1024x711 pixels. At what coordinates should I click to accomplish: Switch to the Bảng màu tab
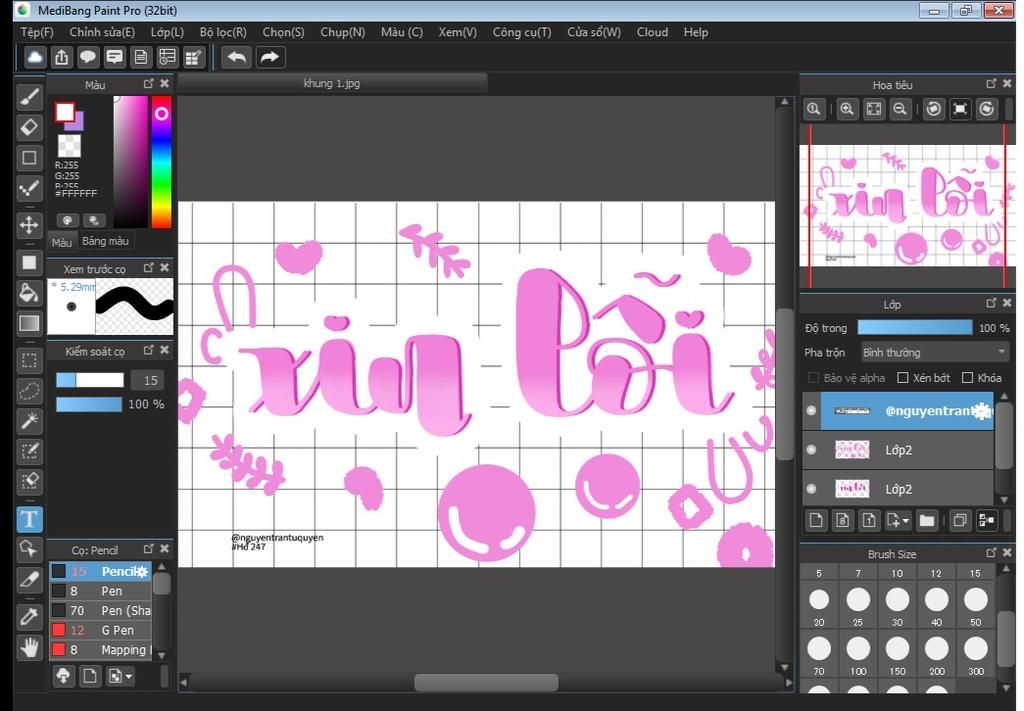point(105,241)
